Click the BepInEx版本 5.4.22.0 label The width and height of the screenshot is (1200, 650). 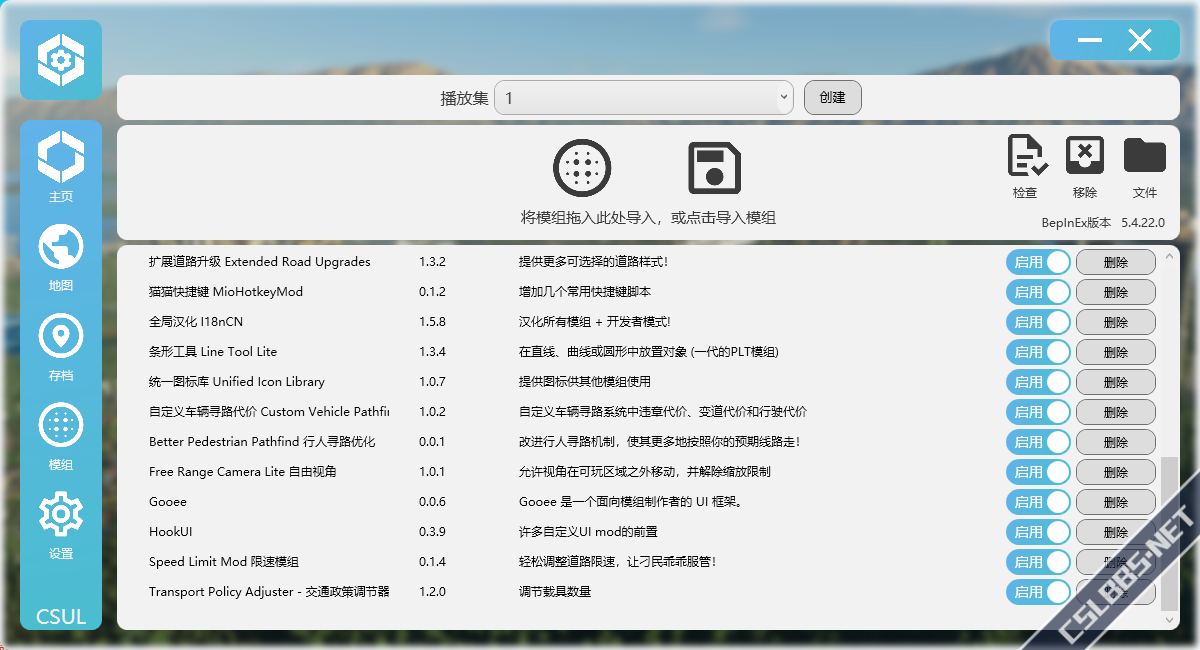[1103, 222]
